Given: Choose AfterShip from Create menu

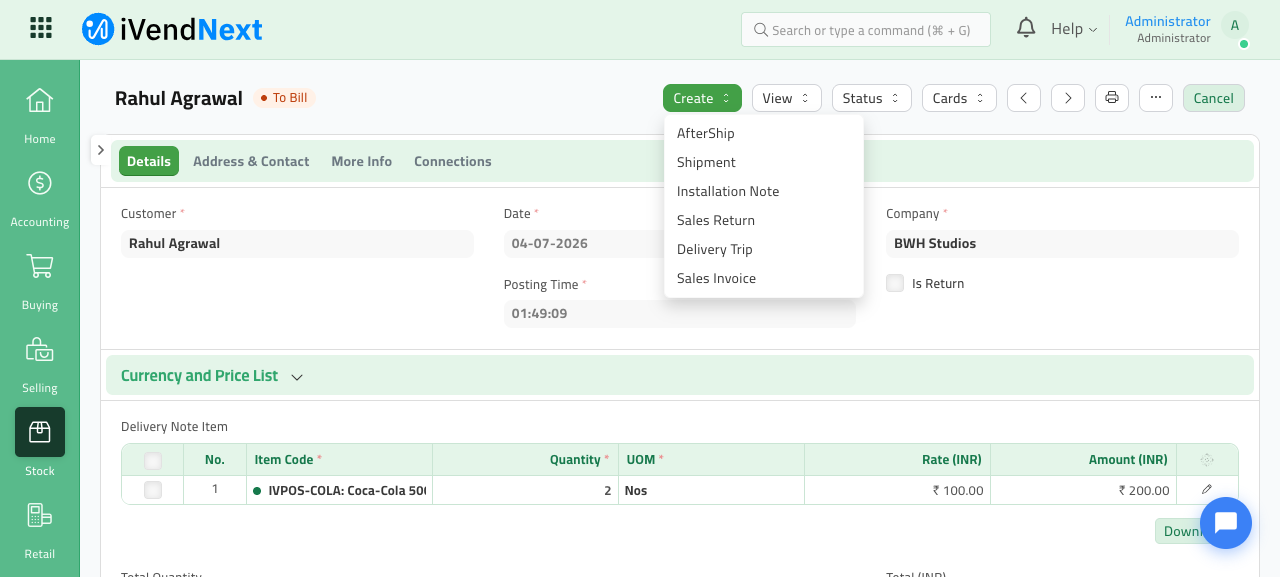Looking at the screenshot, I should pos(764,133).
